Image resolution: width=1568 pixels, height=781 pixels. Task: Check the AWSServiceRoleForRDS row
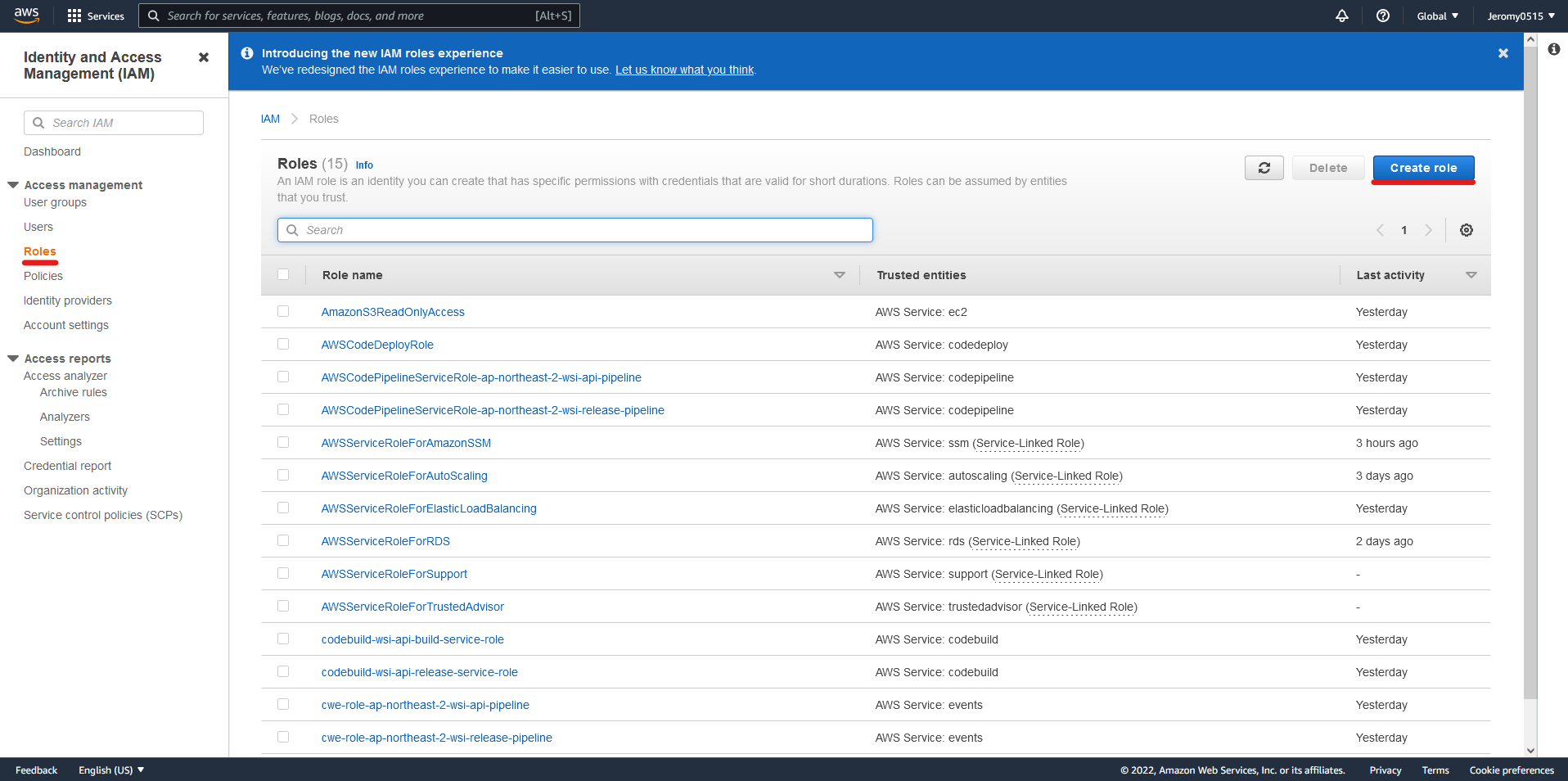point(283,540)
